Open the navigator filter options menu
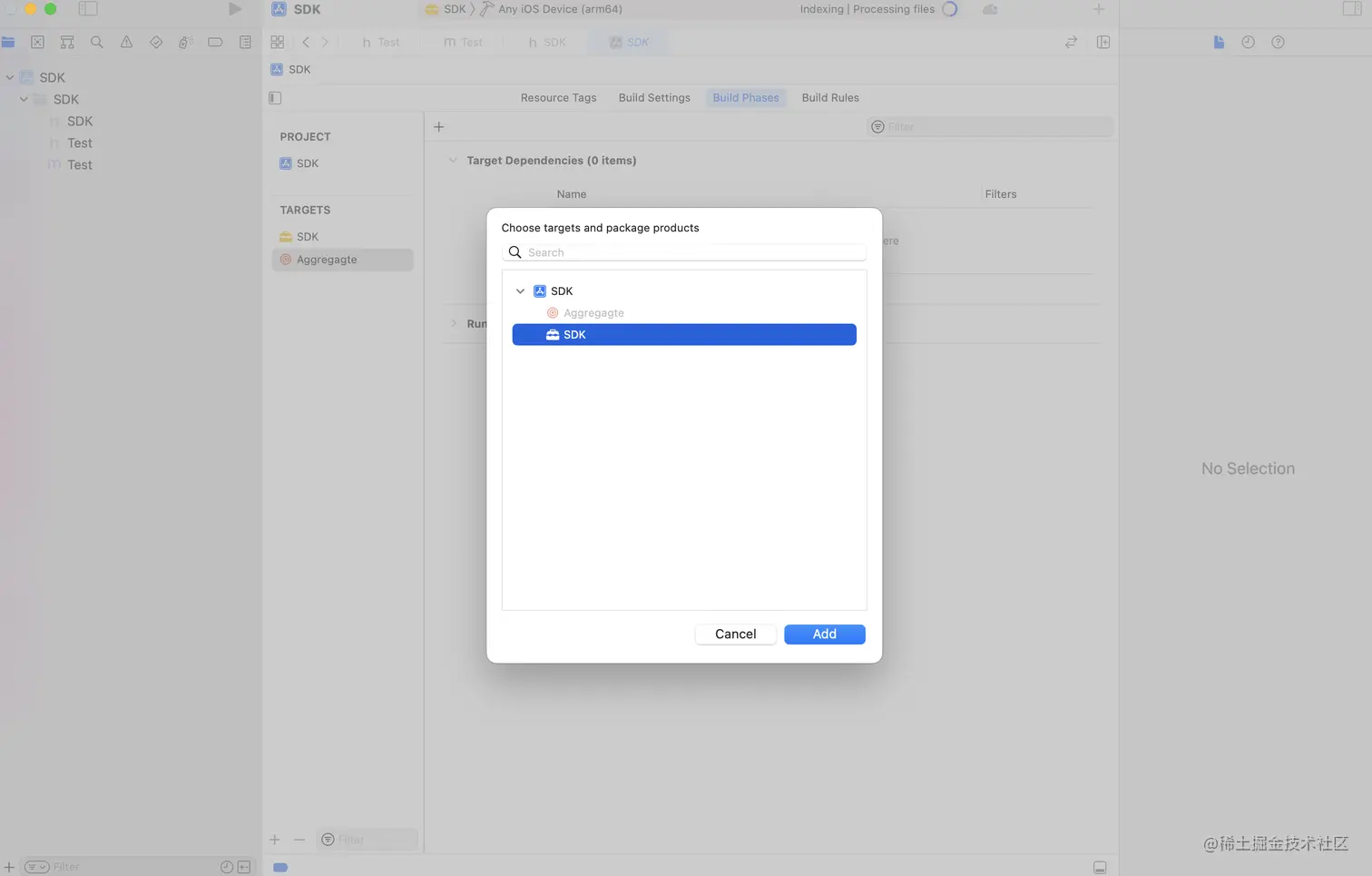The height and width of the screenshot is (876, 1372). 36,867
